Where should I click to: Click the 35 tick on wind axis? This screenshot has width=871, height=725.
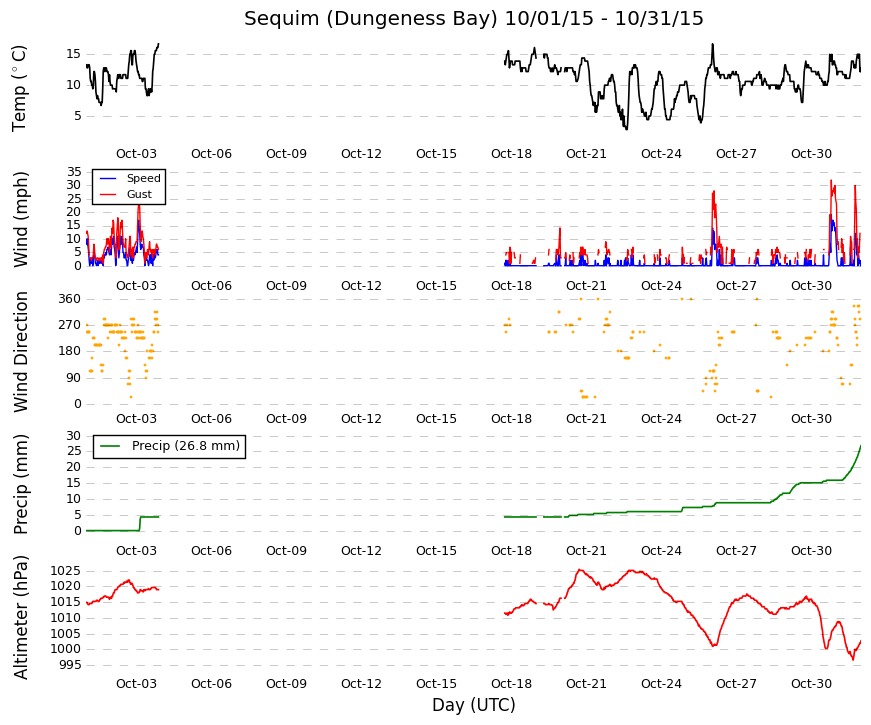74,172
